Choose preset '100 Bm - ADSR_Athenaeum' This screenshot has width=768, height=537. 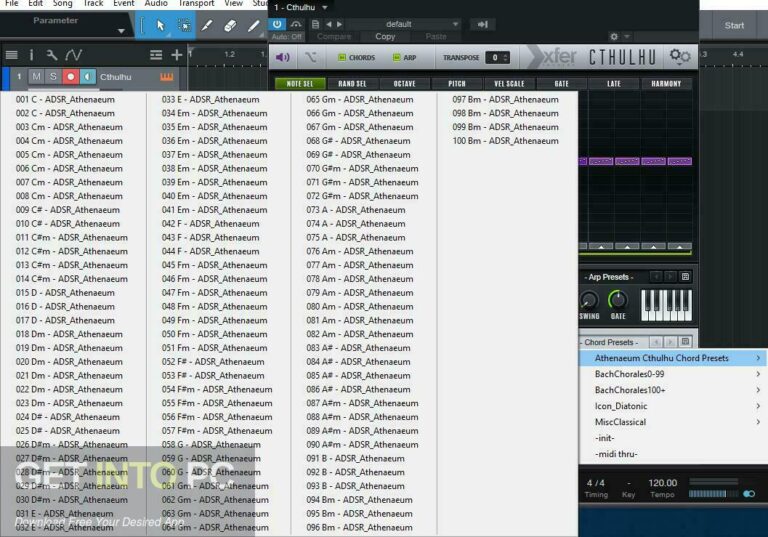tap(505, 141)
